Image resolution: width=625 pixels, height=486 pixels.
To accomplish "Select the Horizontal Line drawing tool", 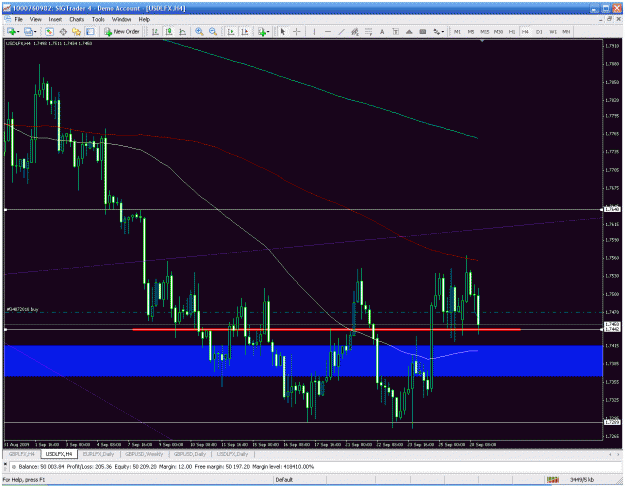I will [328, 31].
